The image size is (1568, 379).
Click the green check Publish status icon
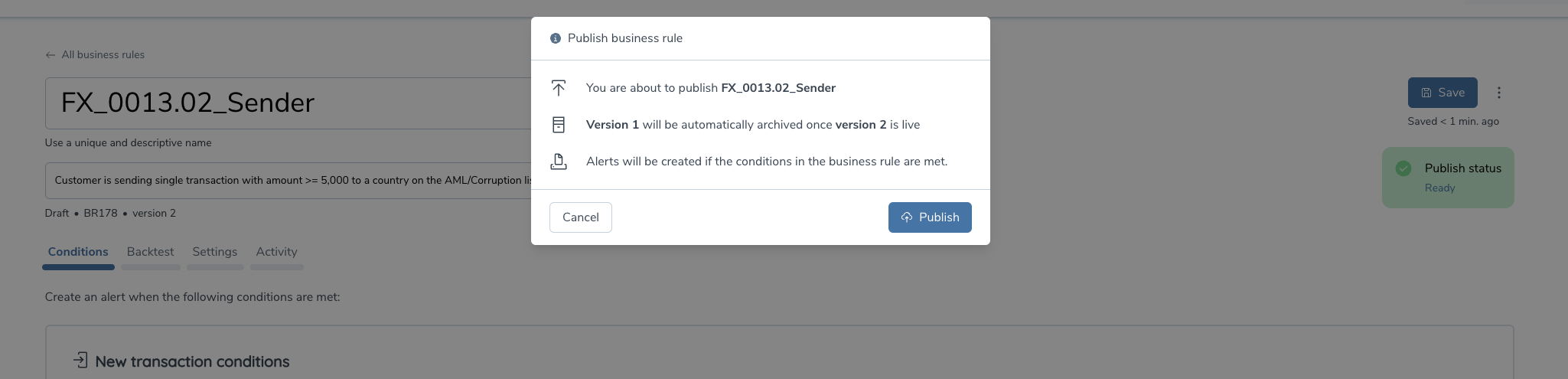tap(1403, 168)
